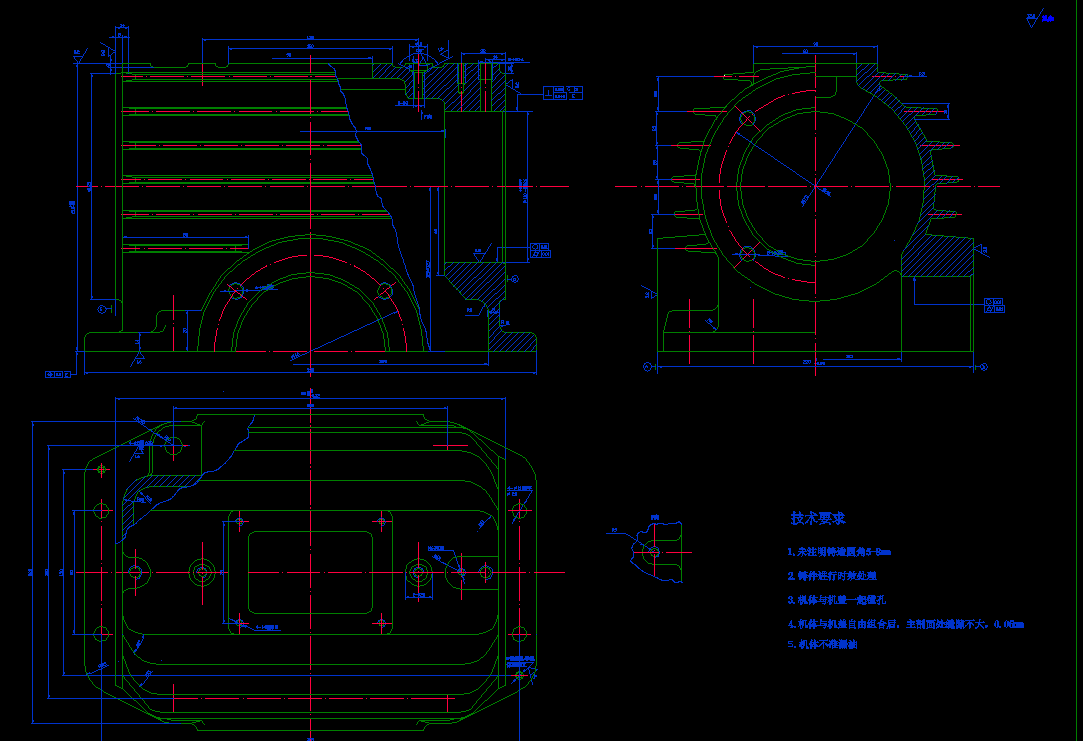
Task: Select note 2 about 铸件进行时效处理
Action: (x=832, y=575)
